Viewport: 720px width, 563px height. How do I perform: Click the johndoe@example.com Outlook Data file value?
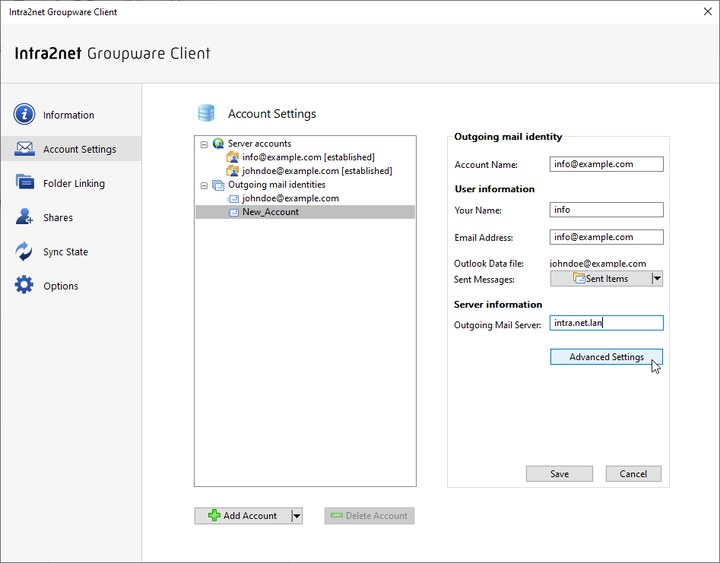pos(597,264)
